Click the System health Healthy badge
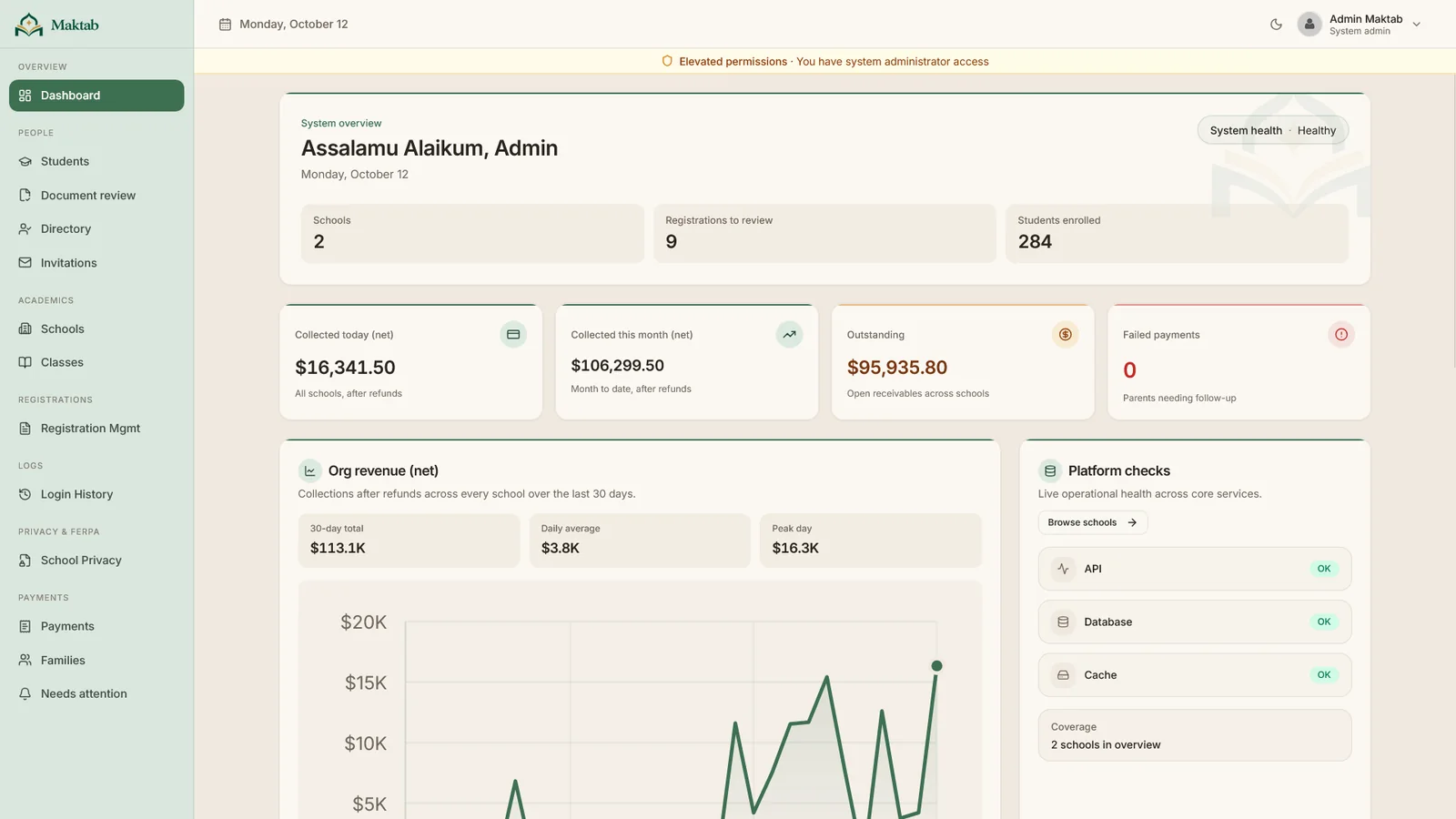This screenshot has width=1456, height=819. [1272, 130]
